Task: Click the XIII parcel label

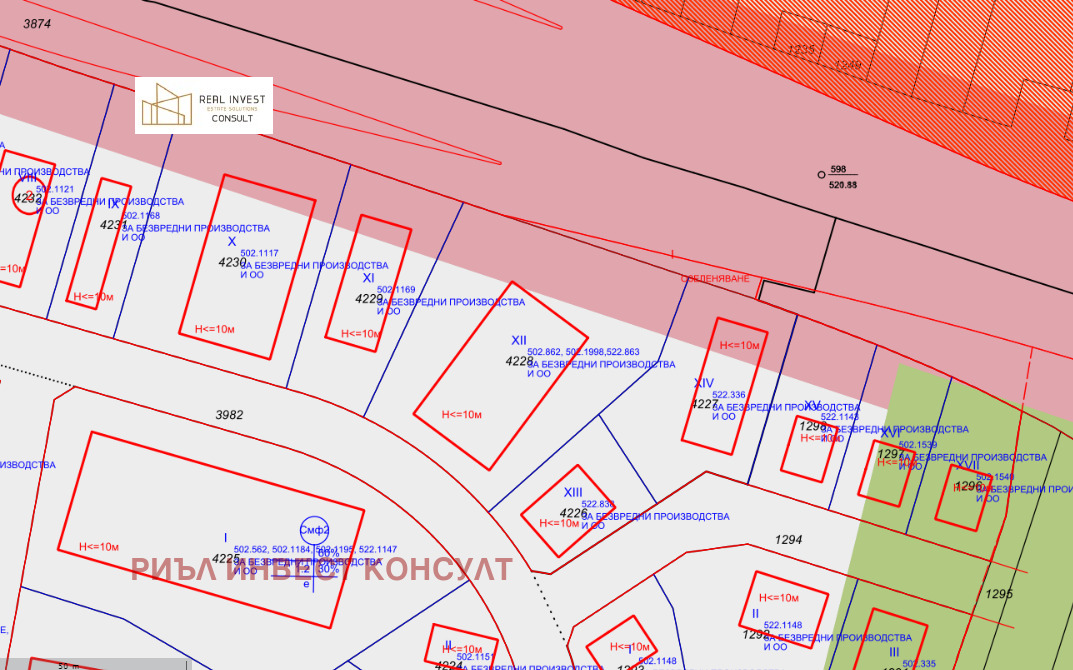Action: coord(573,492)
